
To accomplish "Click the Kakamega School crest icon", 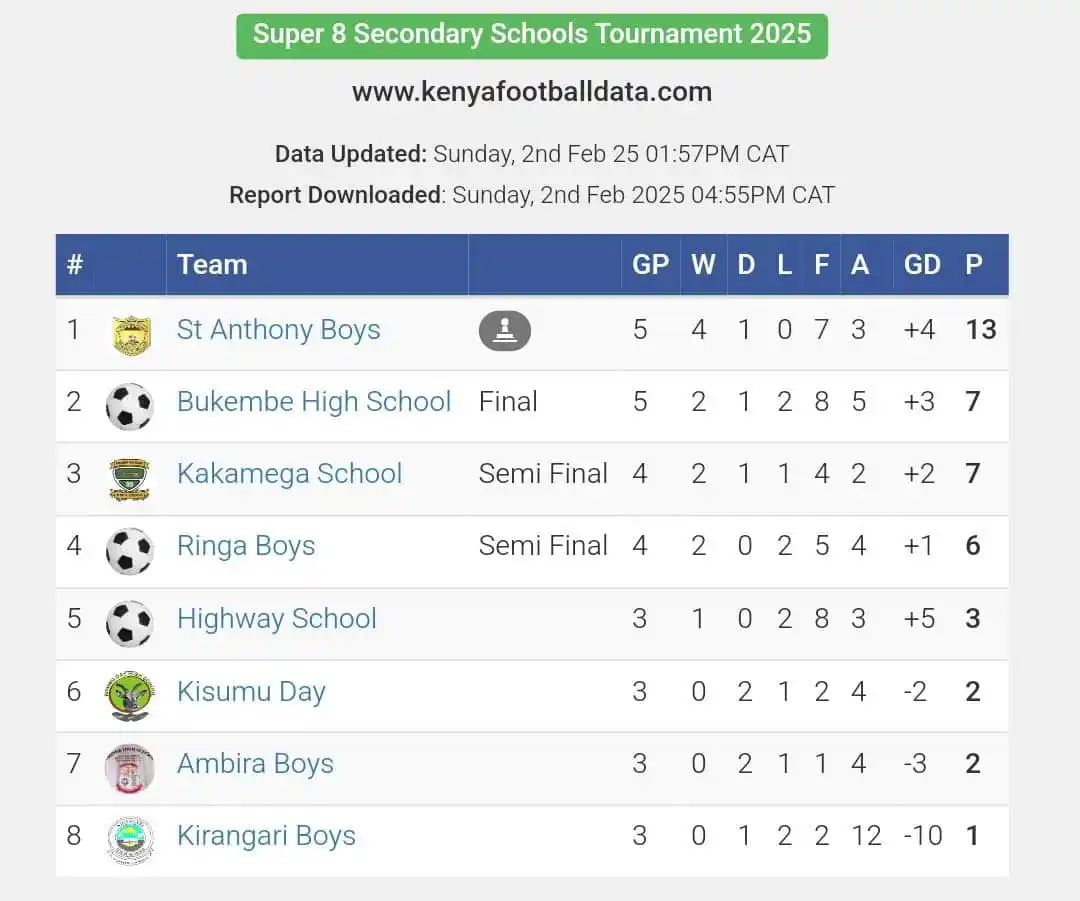I will (129, 479).
